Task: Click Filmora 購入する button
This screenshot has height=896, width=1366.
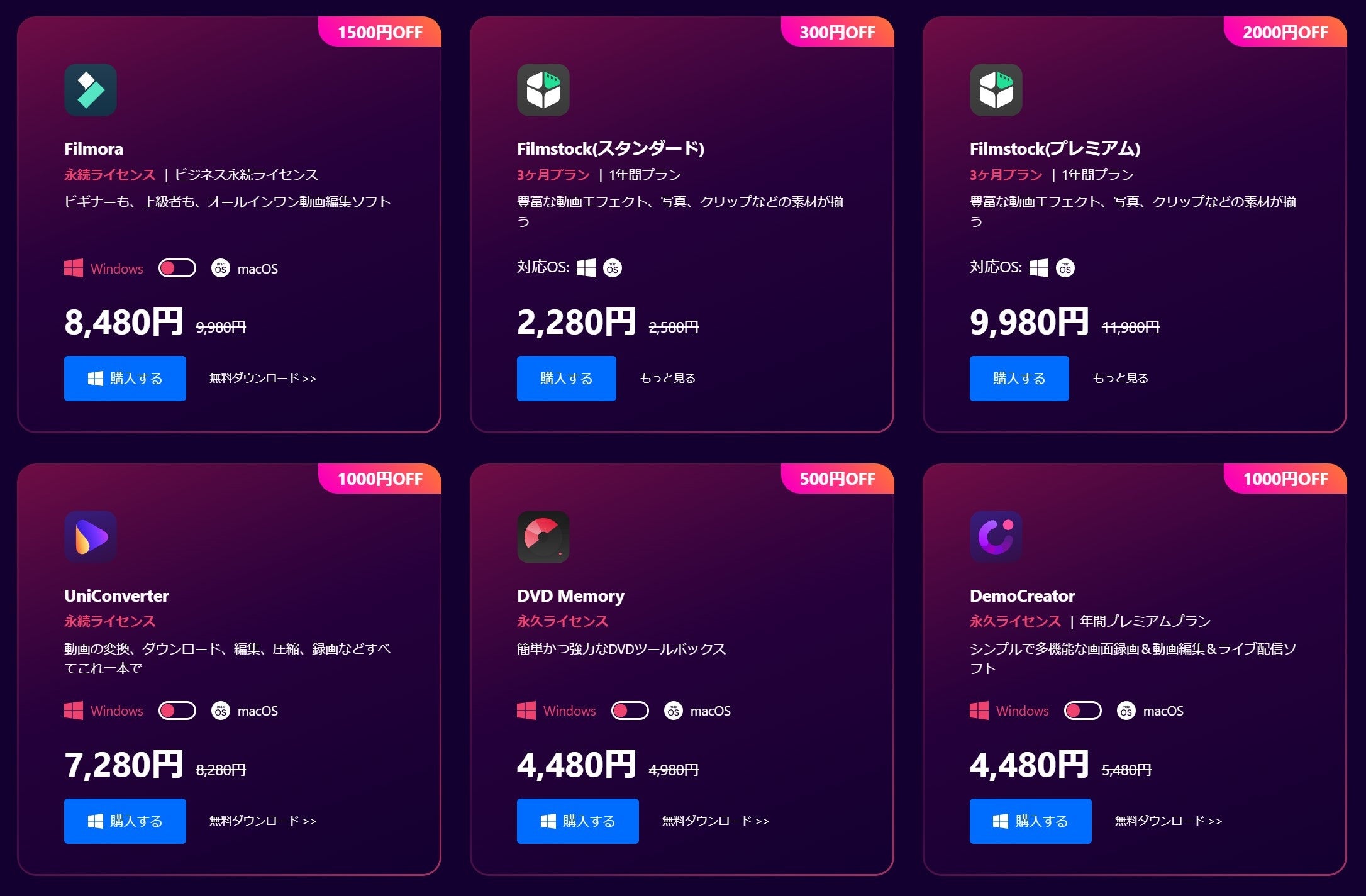Action: (125, 379)
